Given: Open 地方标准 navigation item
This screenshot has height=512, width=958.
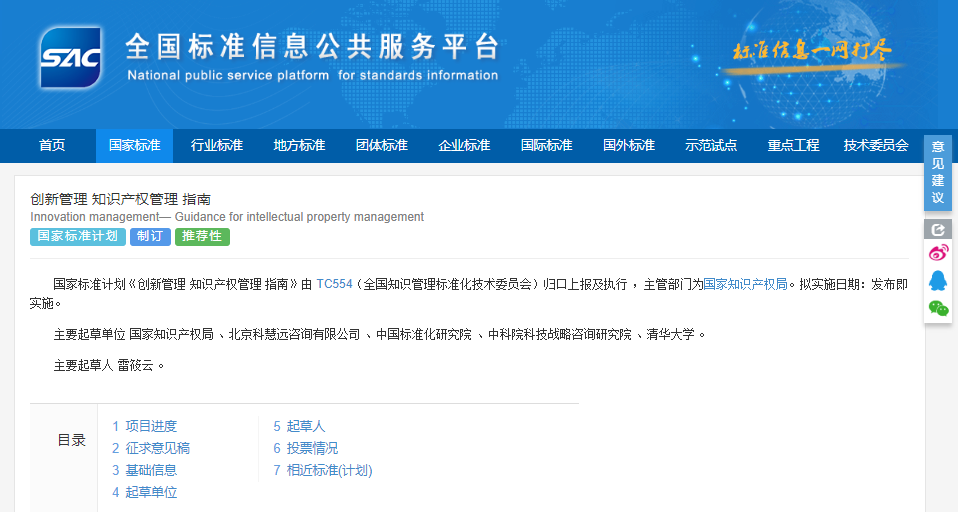Looking at the screenshot, I should point(299,145).
